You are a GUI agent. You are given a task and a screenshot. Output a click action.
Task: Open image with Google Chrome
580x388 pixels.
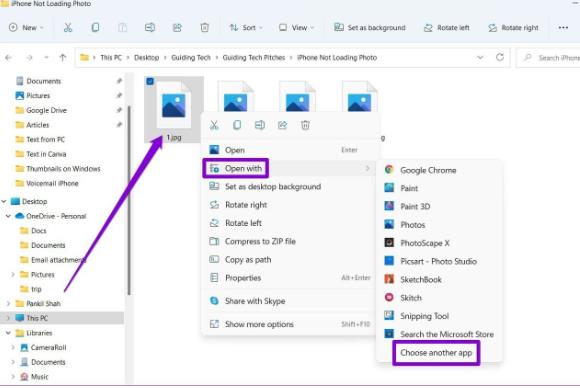point(439,170)
